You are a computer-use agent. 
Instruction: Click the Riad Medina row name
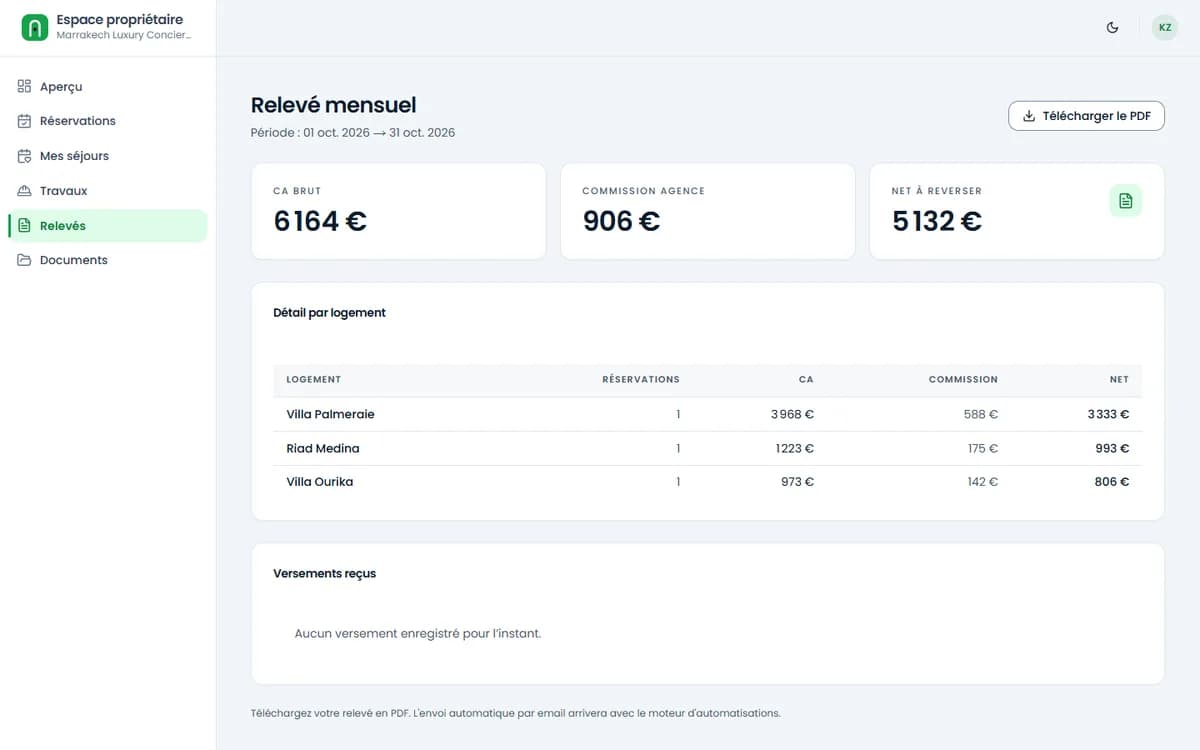323,448
